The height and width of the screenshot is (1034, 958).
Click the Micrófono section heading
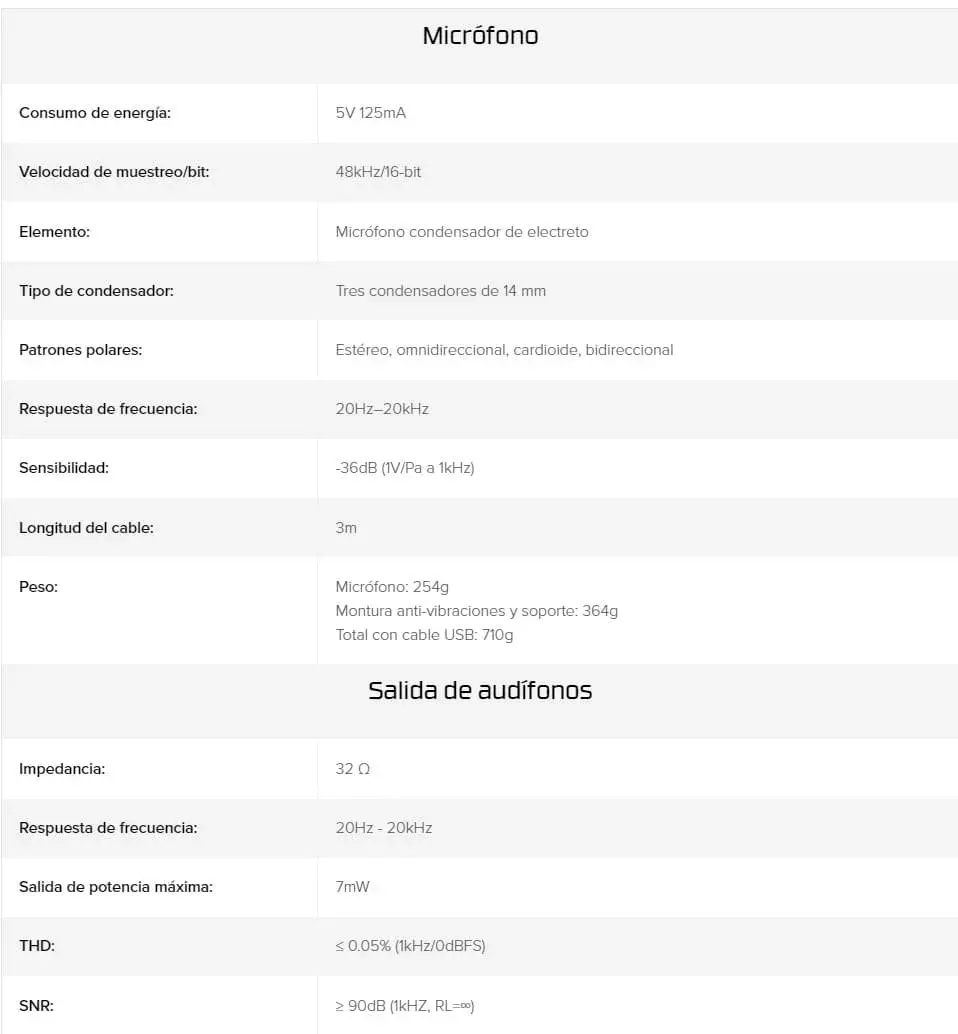(480, 36)
